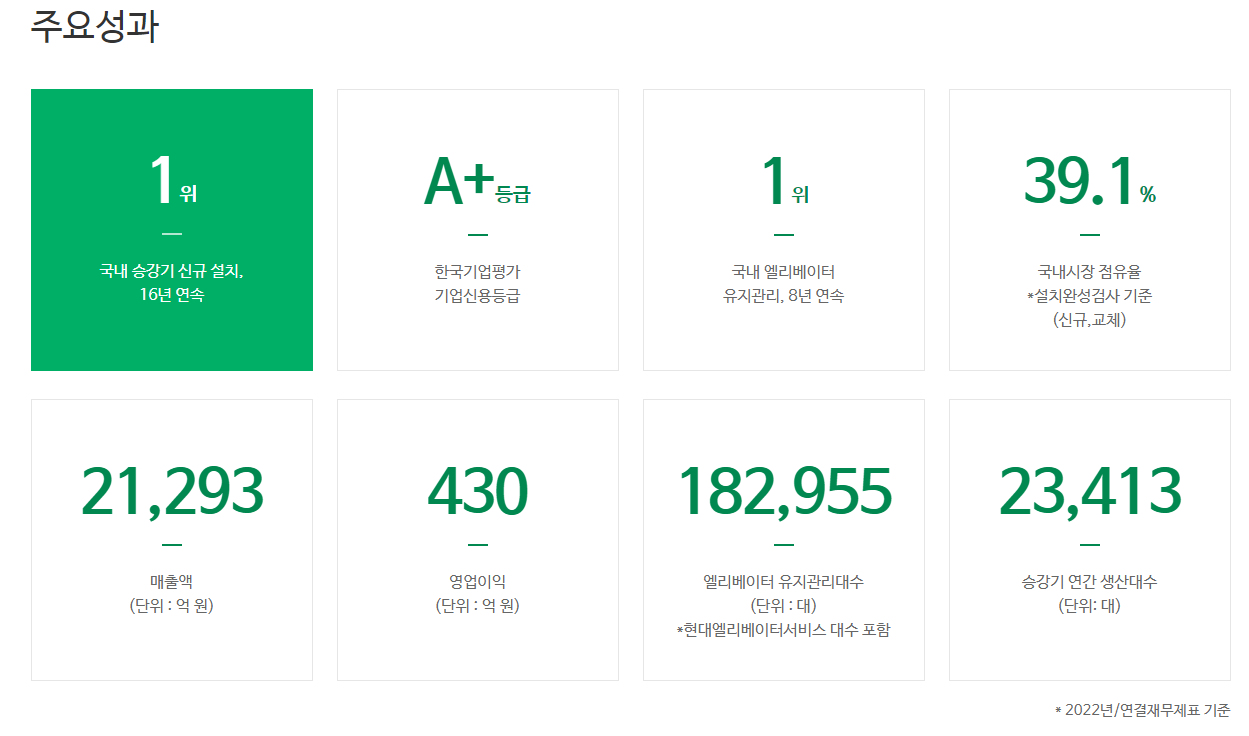Select the 21,293 revenue figure
The width and height of the screenshot is (1249, 736).
coord(172,490)
